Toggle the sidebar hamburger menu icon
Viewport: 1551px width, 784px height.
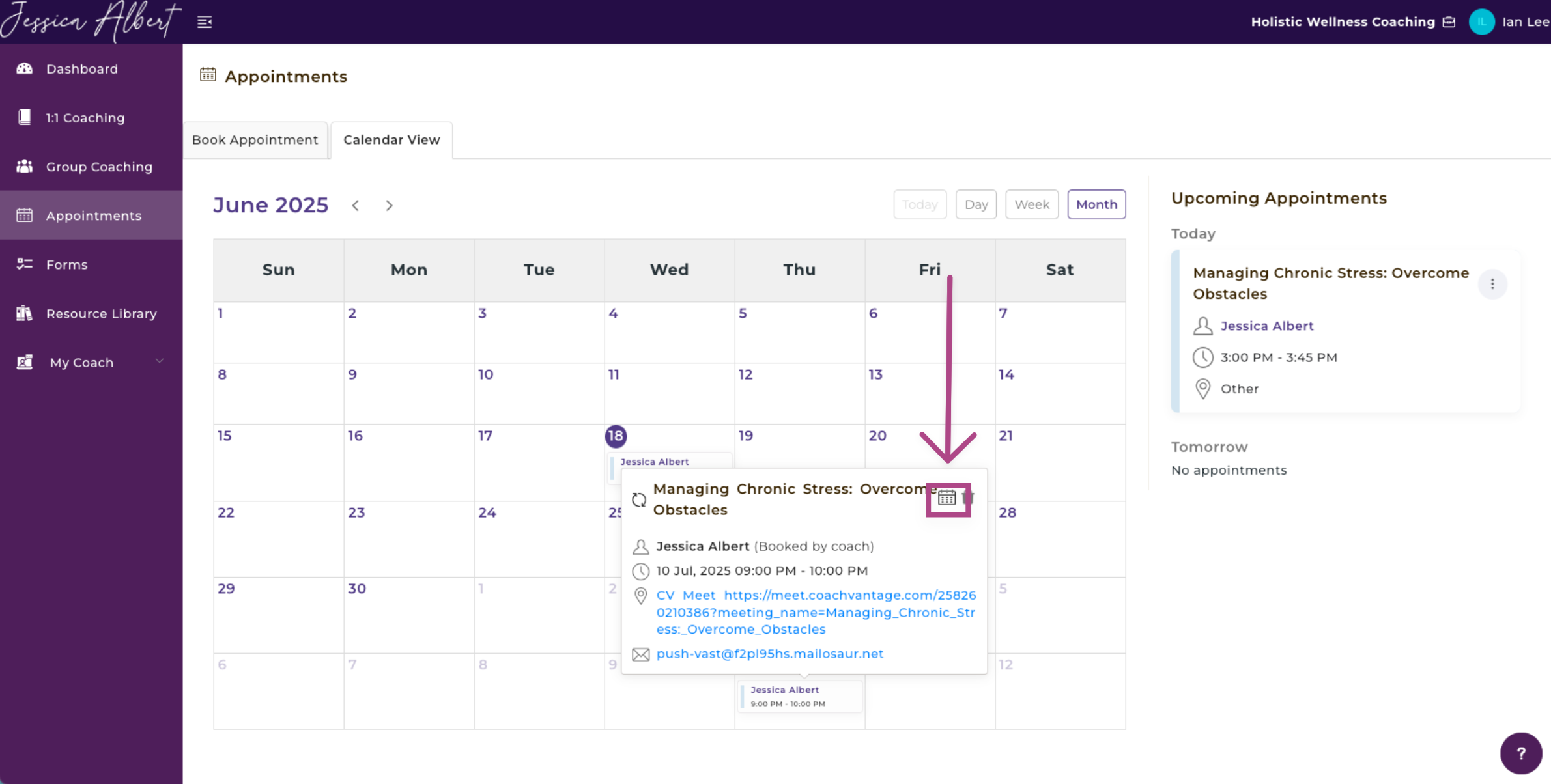[x=205, y=22]
